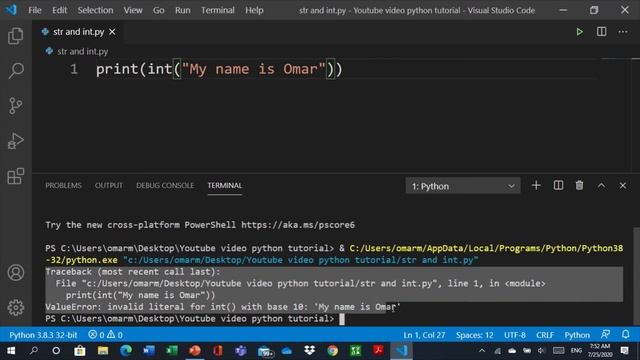The width and height of the screenshot is (640, 360).
Task: Click the line 1 code in editor
Action: pyautogui.click(x=219, y=69)
